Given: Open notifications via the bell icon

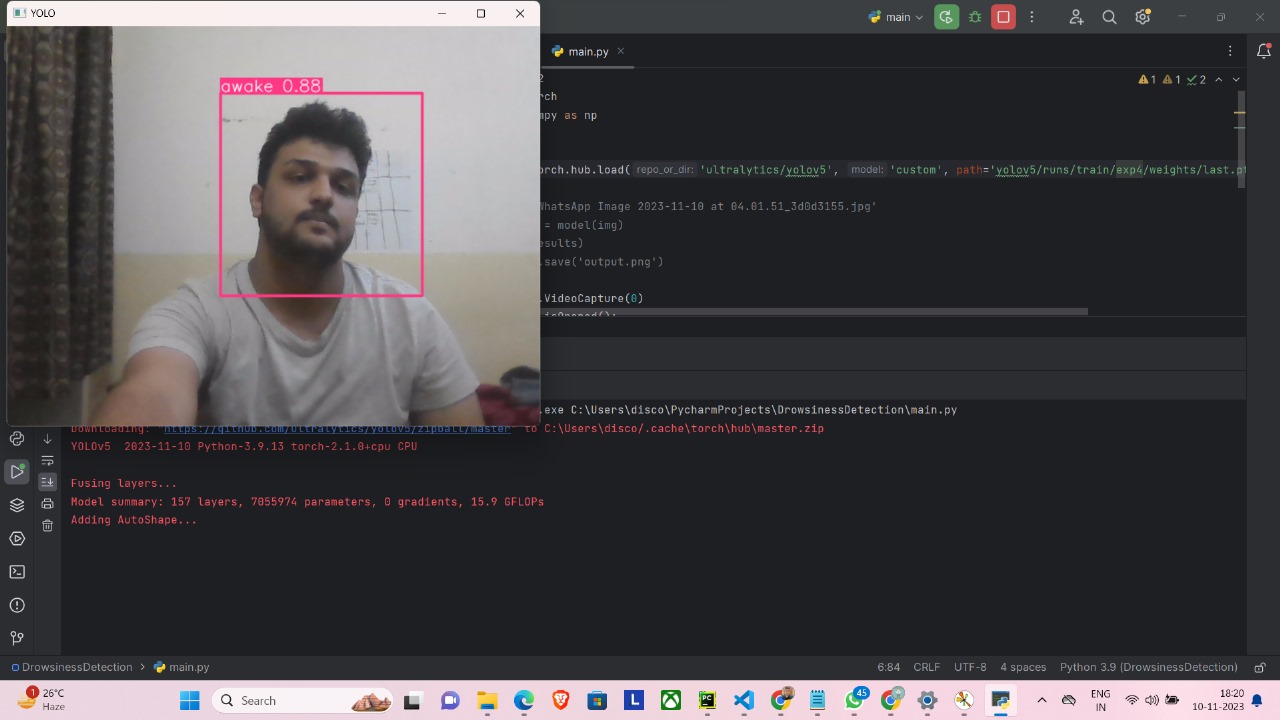Looking at the screenshot, I should pos(1263,51).
